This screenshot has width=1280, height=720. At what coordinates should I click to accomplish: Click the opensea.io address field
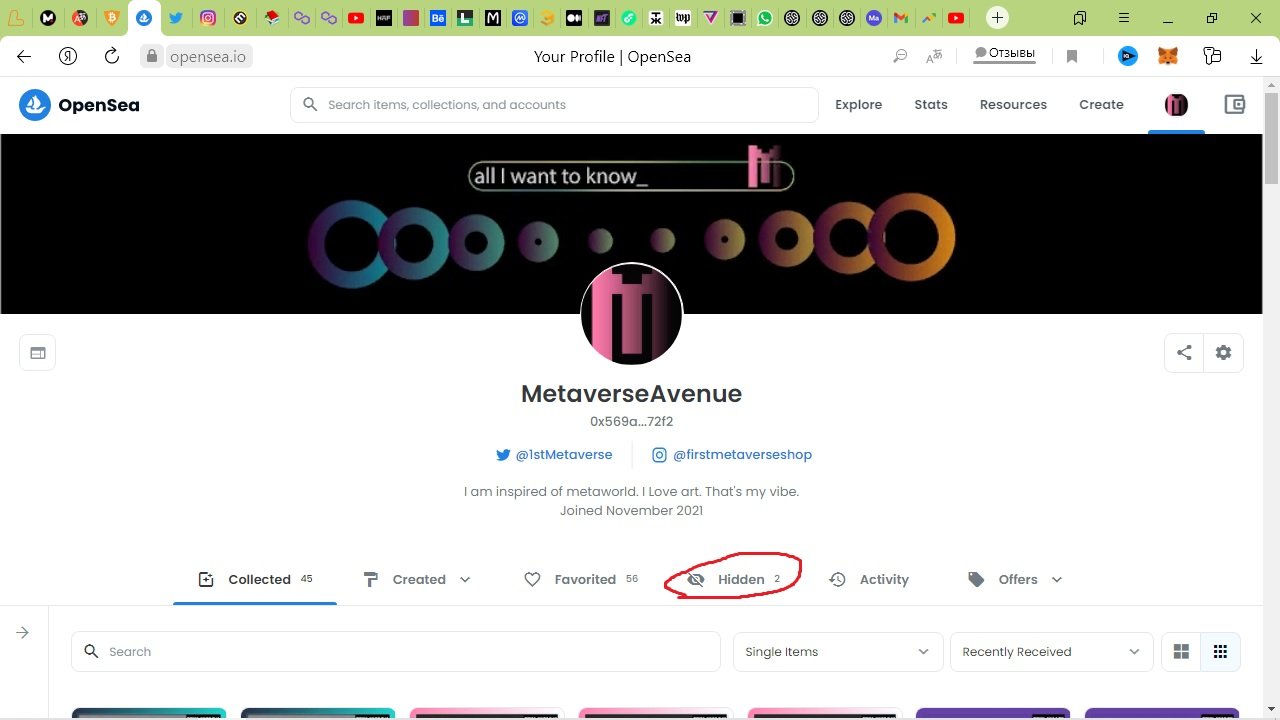(208, 57)
